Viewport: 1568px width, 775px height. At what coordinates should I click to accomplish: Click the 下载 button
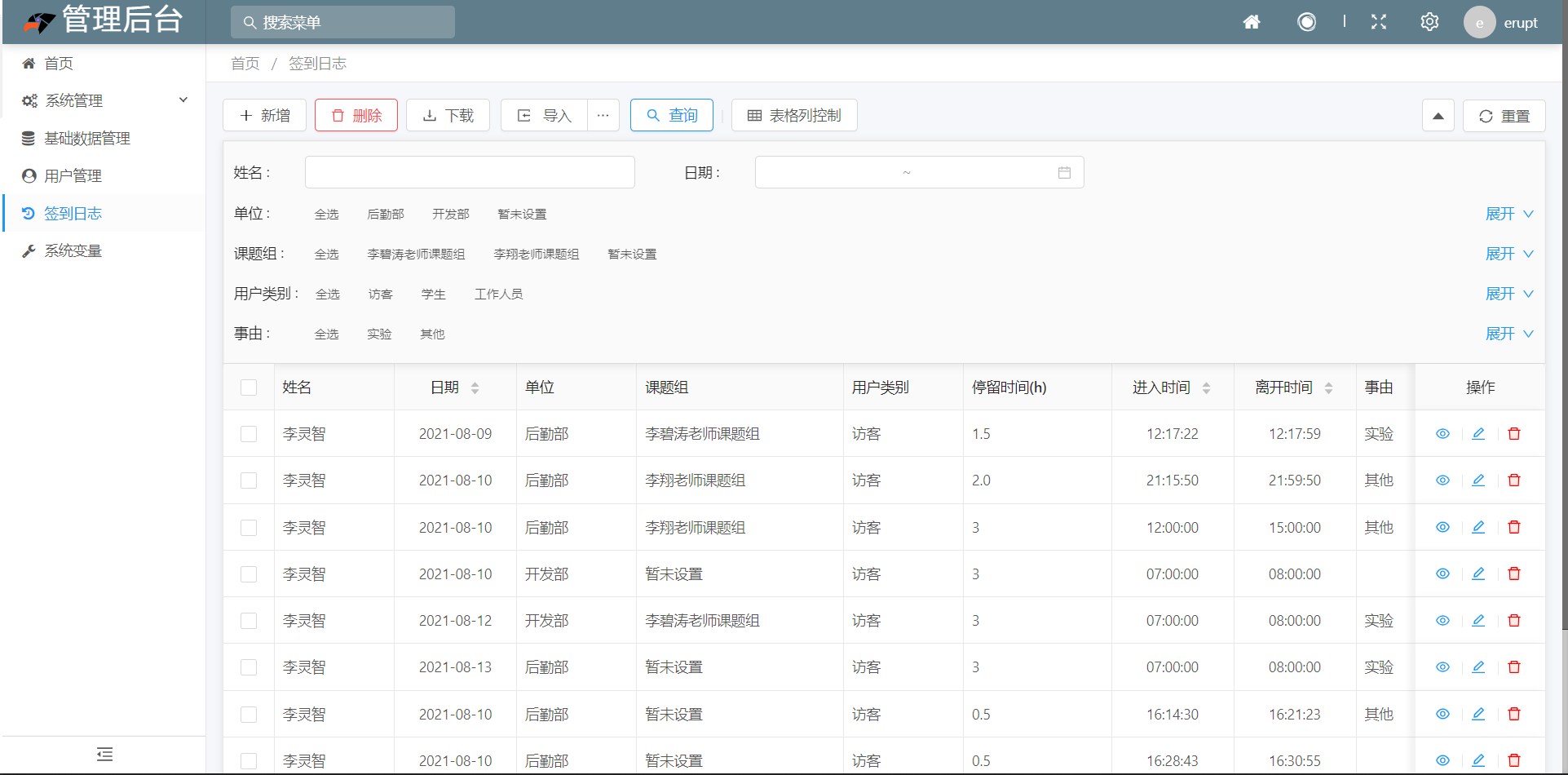(448, 115)
